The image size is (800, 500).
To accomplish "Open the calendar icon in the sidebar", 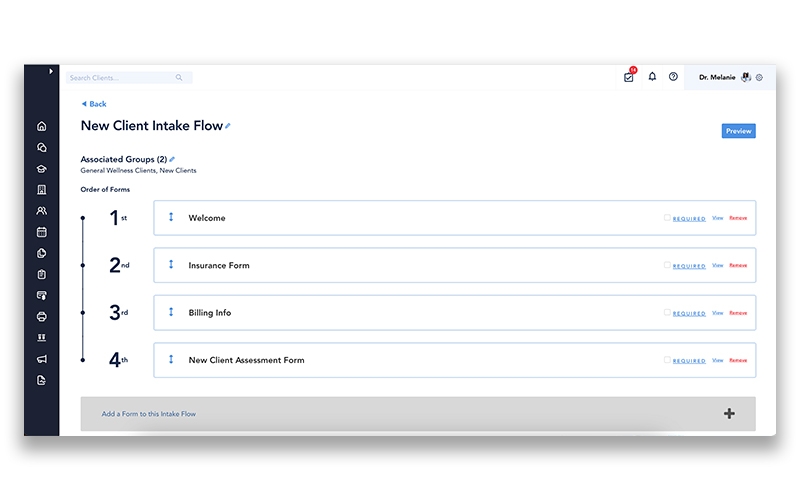I will 42,232.
